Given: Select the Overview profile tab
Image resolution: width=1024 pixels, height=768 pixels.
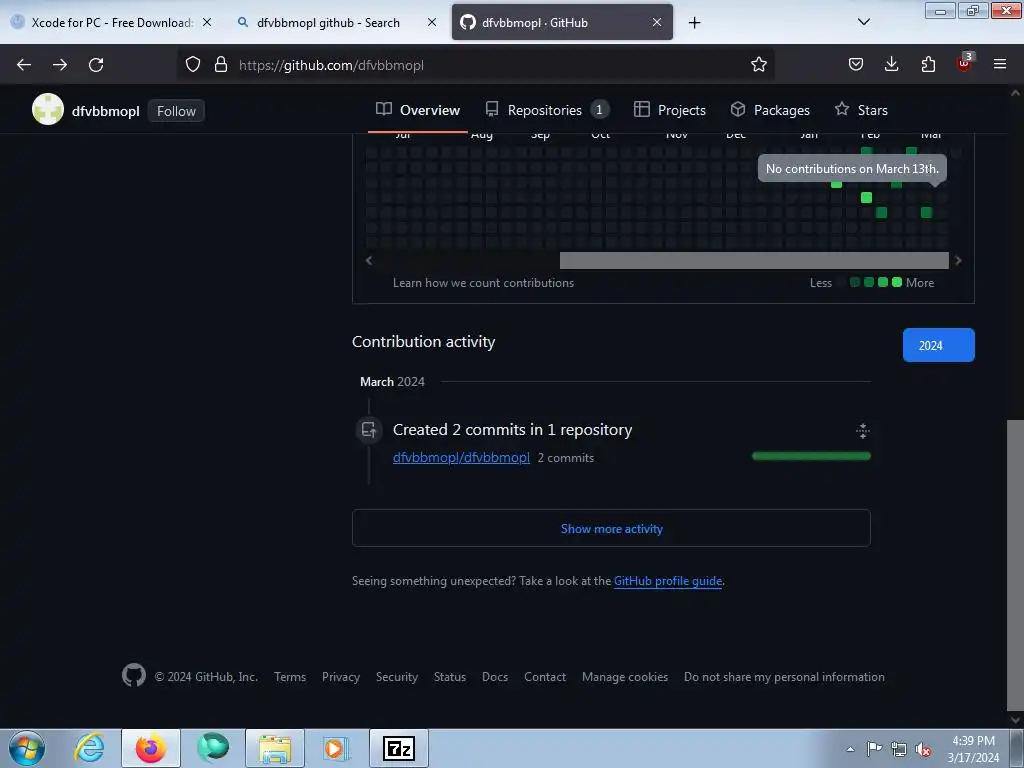Looking at the screenshot, I should pyautogui.click(x=418, y=110).
